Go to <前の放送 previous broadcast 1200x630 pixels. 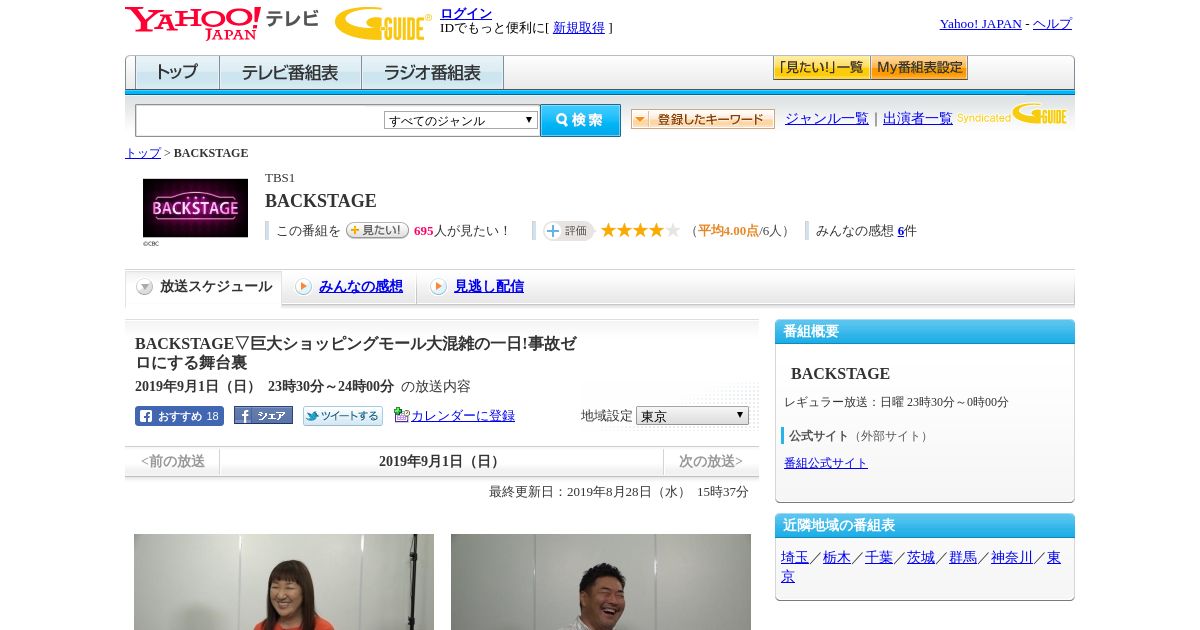173,462
